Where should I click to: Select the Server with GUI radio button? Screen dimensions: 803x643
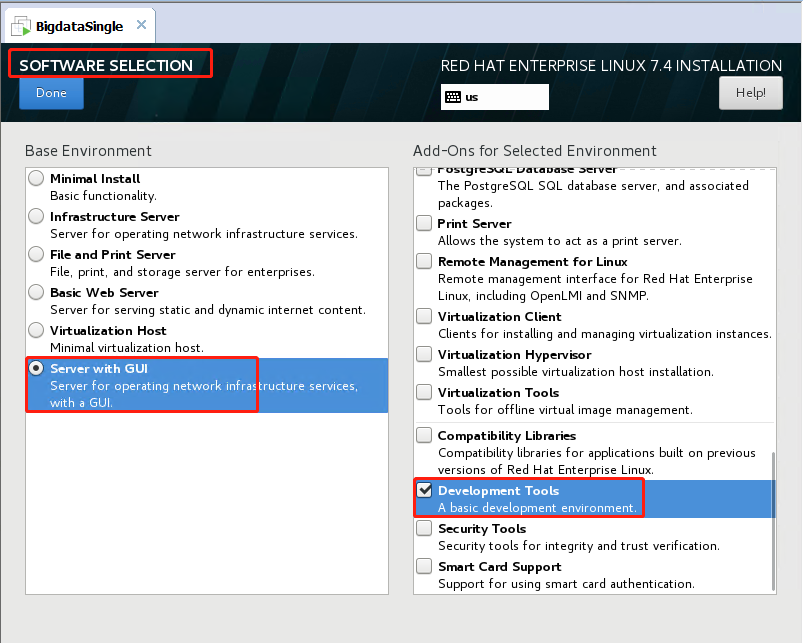pyautogui.click(x=36, y=368)
